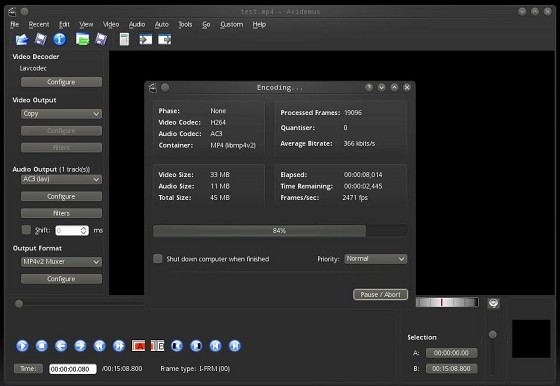The width and height of the screenshot is (560, 386).
Task: Click the green folder load project icon
Action: (82, 39)
